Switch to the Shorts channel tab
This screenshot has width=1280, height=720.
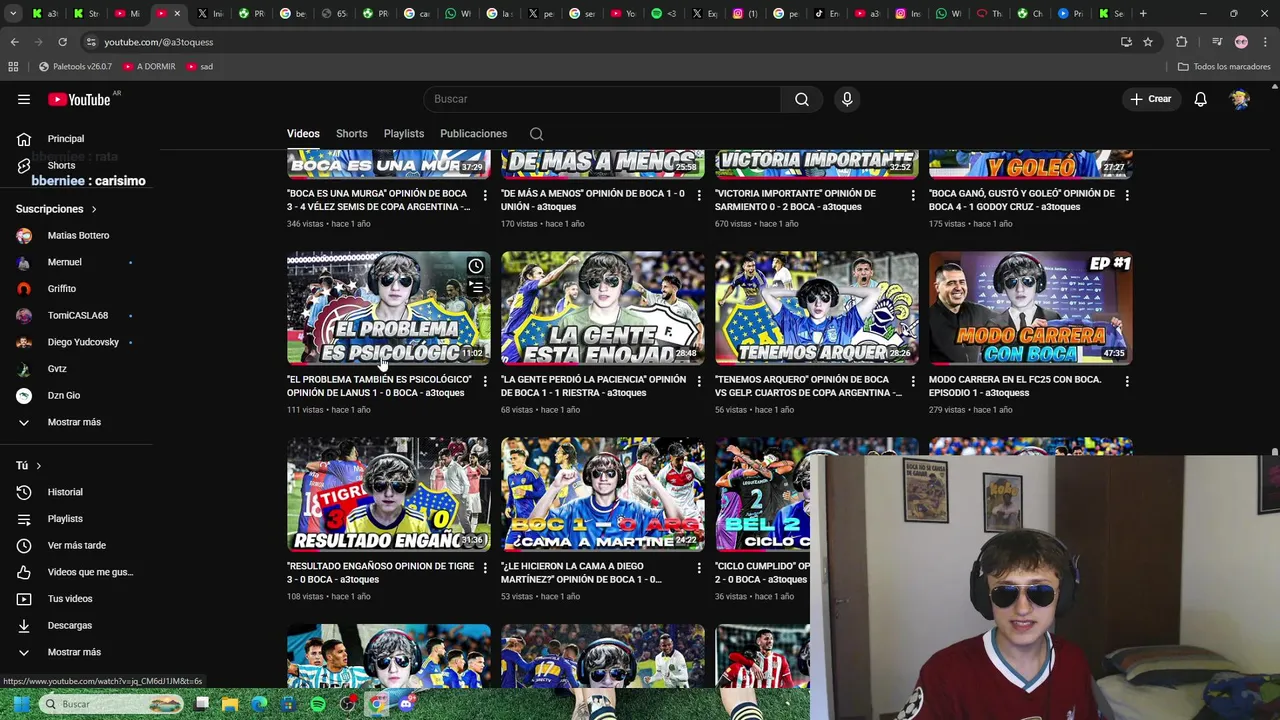pos(351,134)
